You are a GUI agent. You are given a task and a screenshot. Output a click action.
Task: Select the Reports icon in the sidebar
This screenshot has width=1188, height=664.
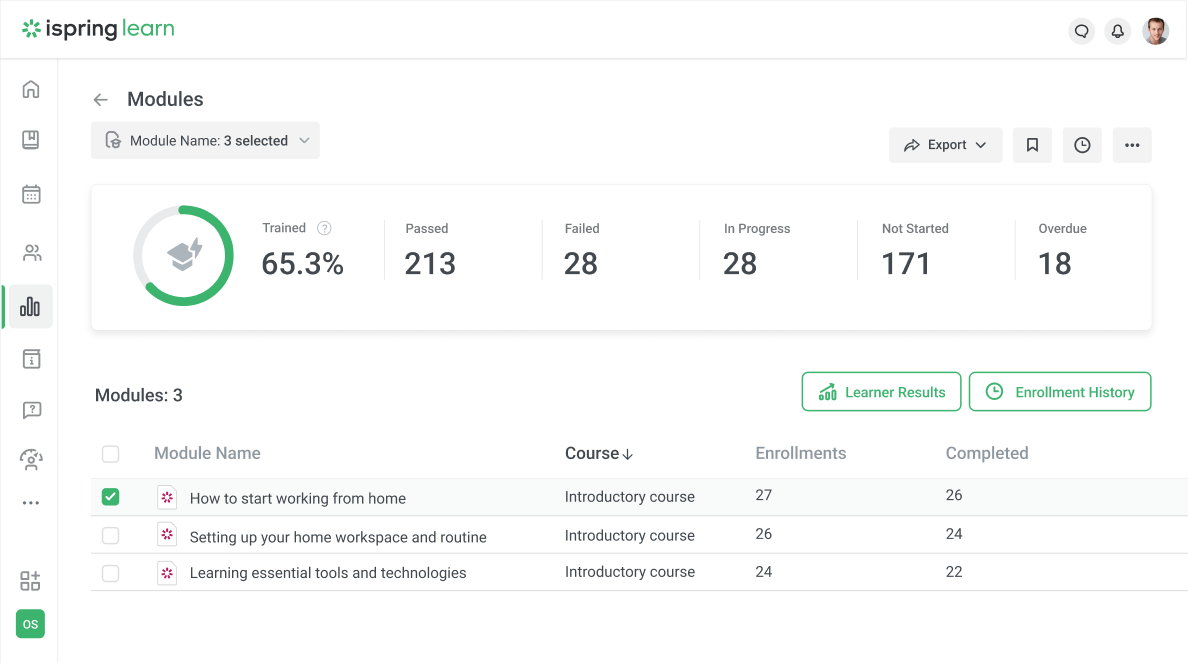pos(30,306)
